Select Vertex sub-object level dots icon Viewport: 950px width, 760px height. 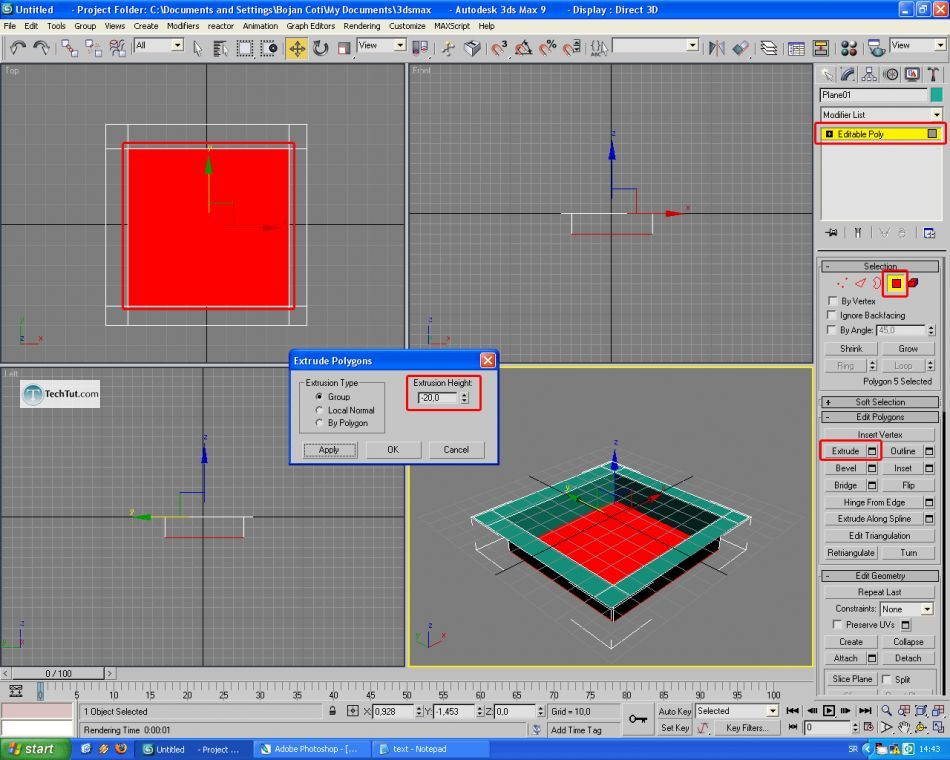click(x=842, y=283)
